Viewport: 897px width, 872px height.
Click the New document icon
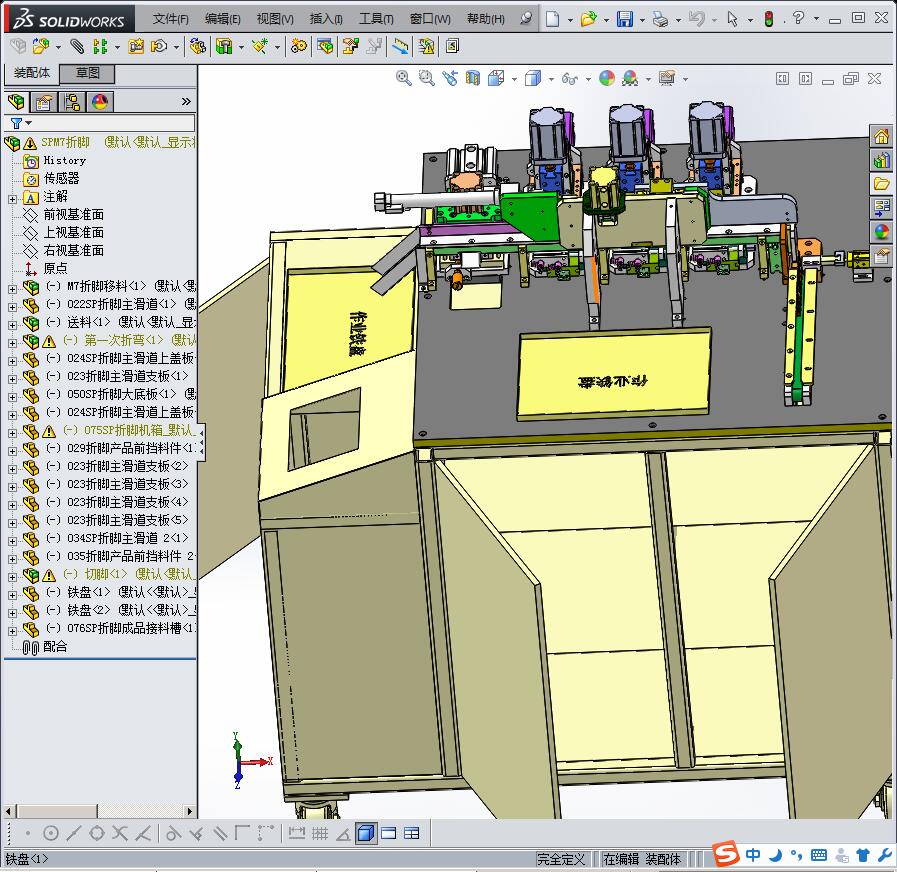coord(552,19)
